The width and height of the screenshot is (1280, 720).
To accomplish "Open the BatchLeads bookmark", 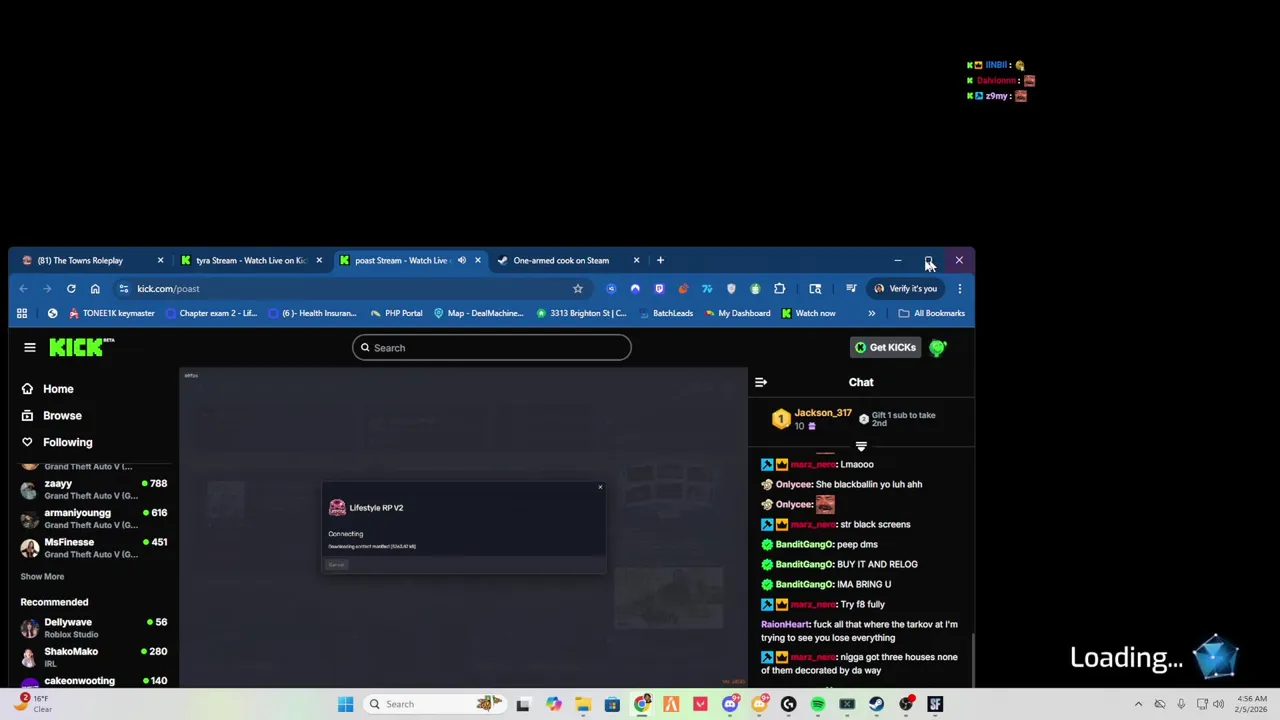I will [665, 313].
